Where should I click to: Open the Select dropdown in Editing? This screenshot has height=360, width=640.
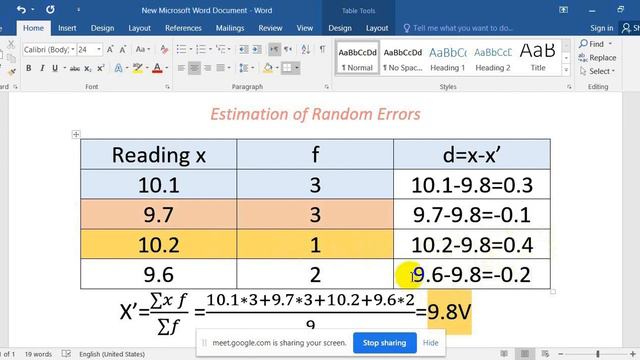point(597,71)
